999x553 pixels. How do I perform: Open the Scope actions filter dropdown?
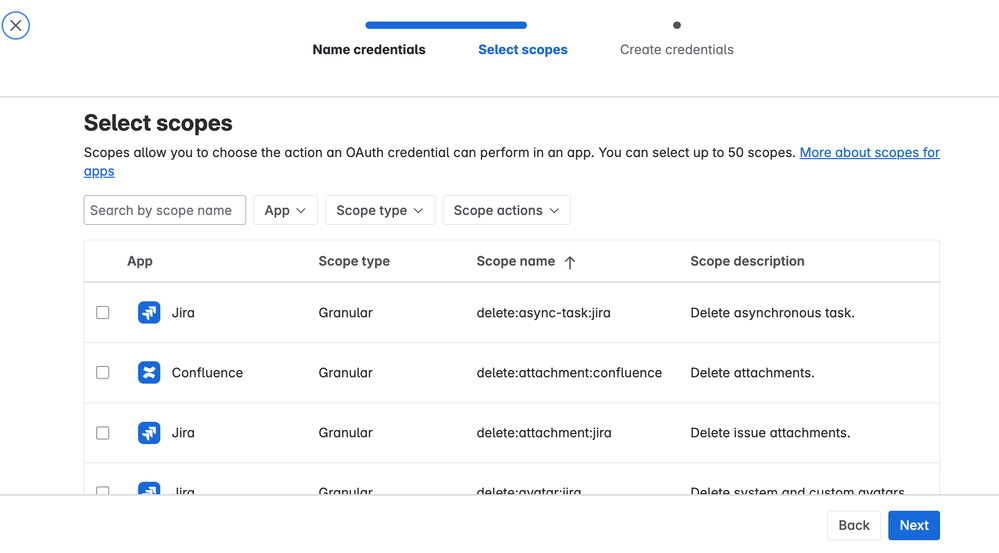[x=506, y=210]
